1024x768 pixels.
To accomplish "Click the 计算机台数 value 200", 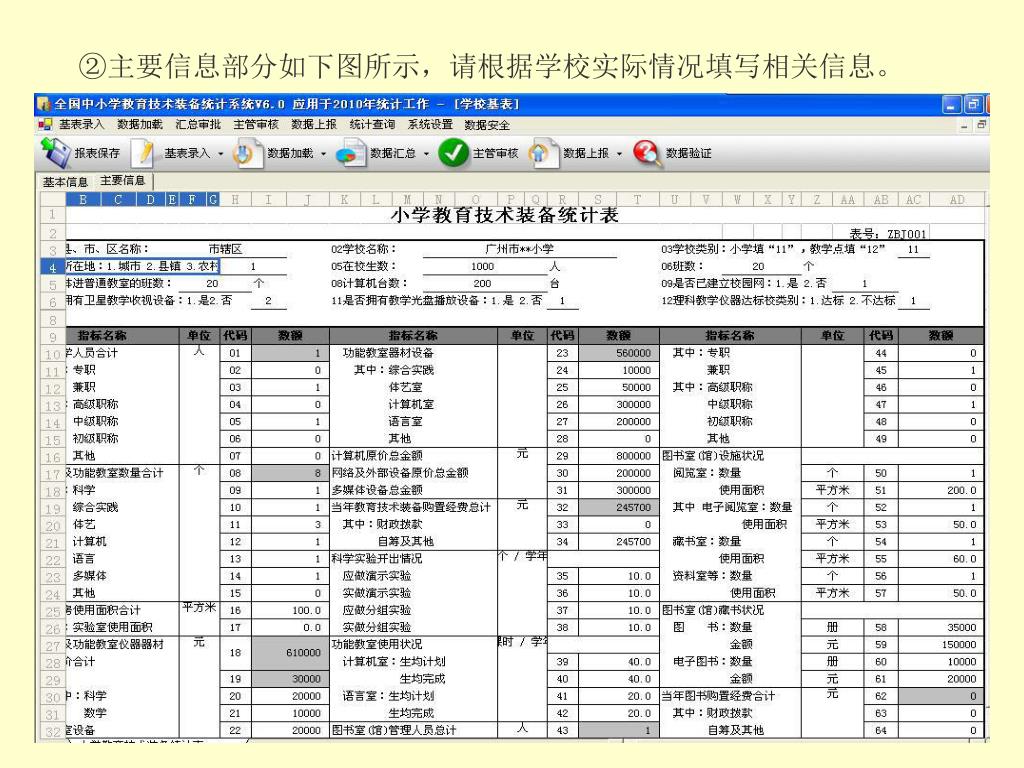I will click(482, 283).
